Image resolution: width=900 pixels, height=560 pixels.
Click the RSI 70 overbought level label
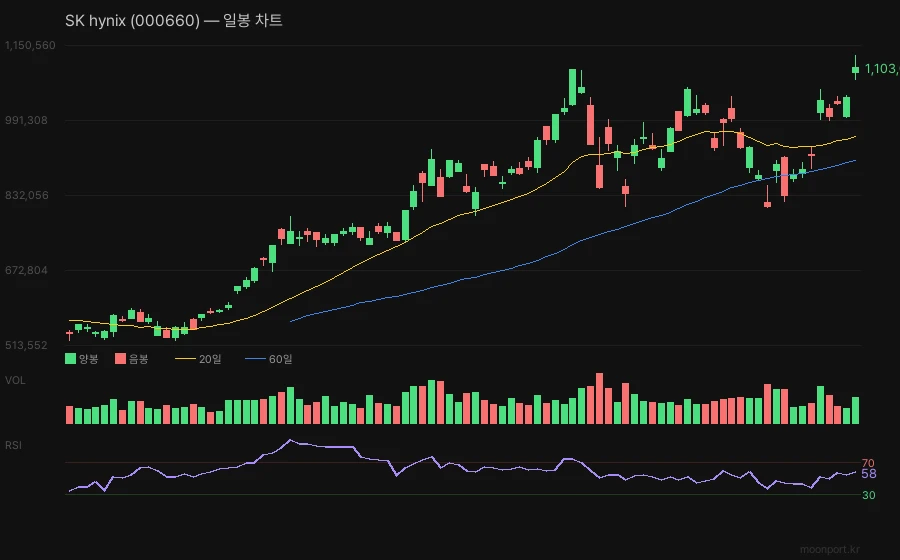(x=868, y=463)
